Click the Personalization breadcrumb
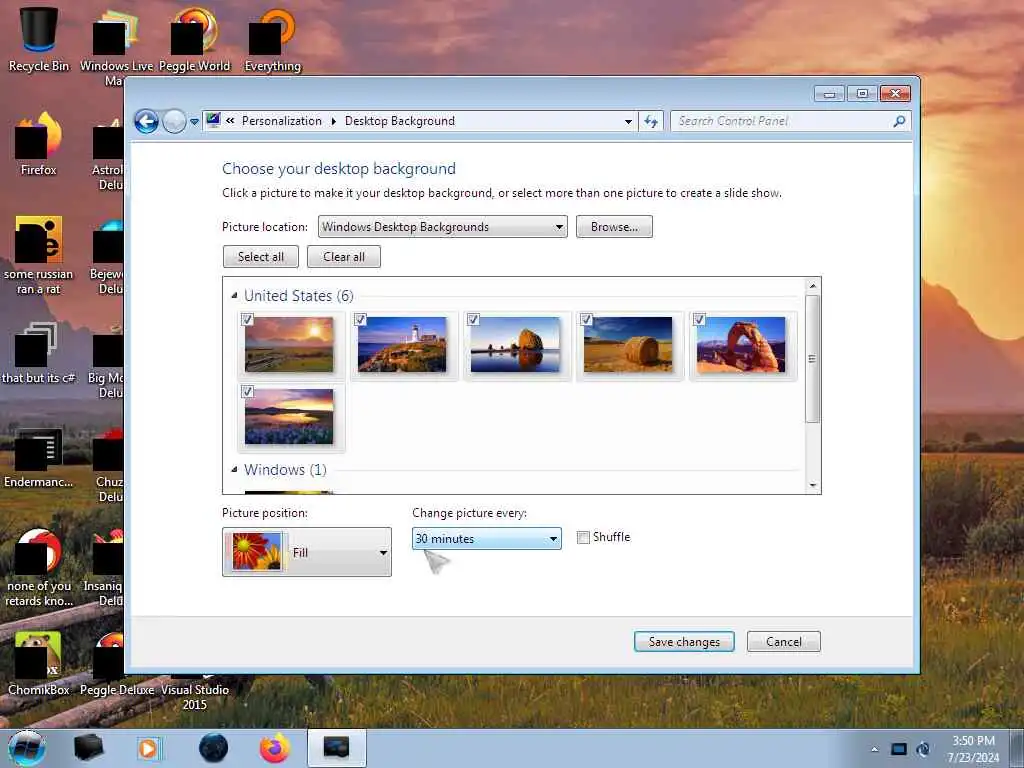The width and height of the screenshot is (1024, 768). pyautogui.click(x=281, y=121)
